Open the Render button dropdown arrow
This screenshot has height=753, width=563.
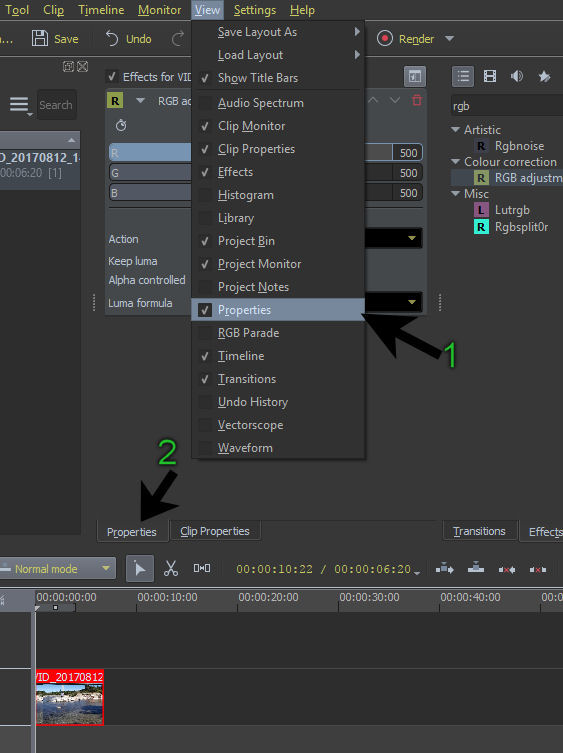click(x=449, y=38)
